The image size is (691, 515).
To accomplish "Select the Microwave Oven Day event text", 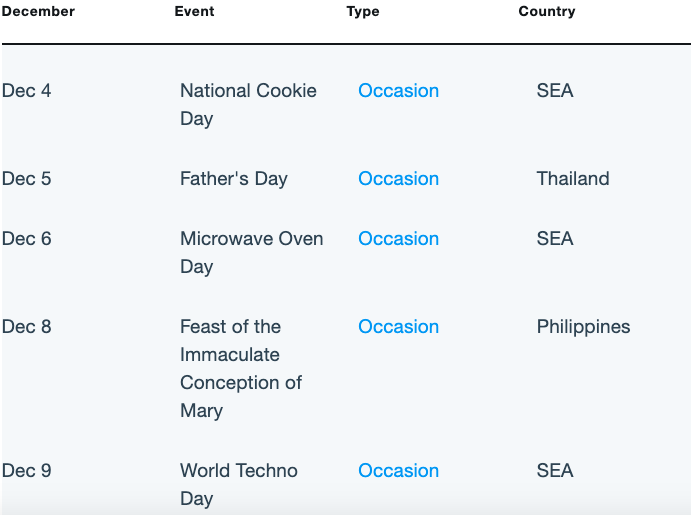I will (252, 253).
